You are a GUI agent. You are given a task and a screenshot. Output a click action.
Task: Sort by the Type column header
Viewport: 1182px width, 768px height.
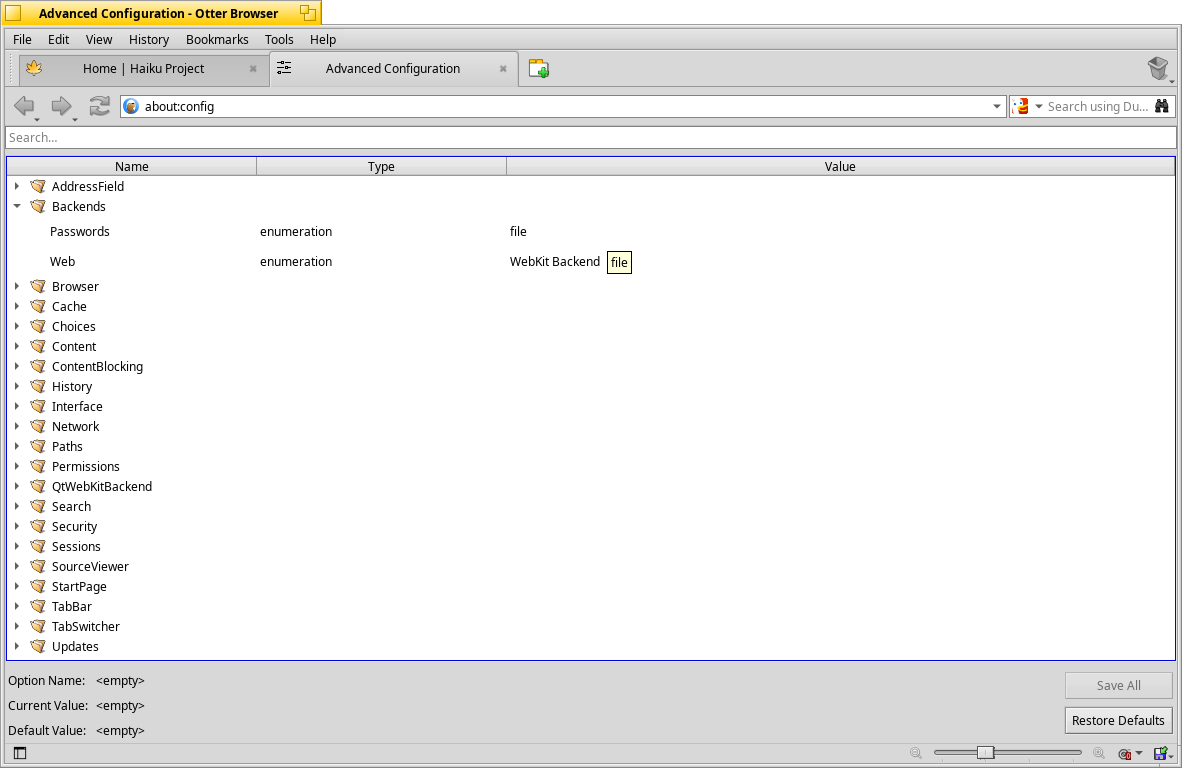[381, 167]
